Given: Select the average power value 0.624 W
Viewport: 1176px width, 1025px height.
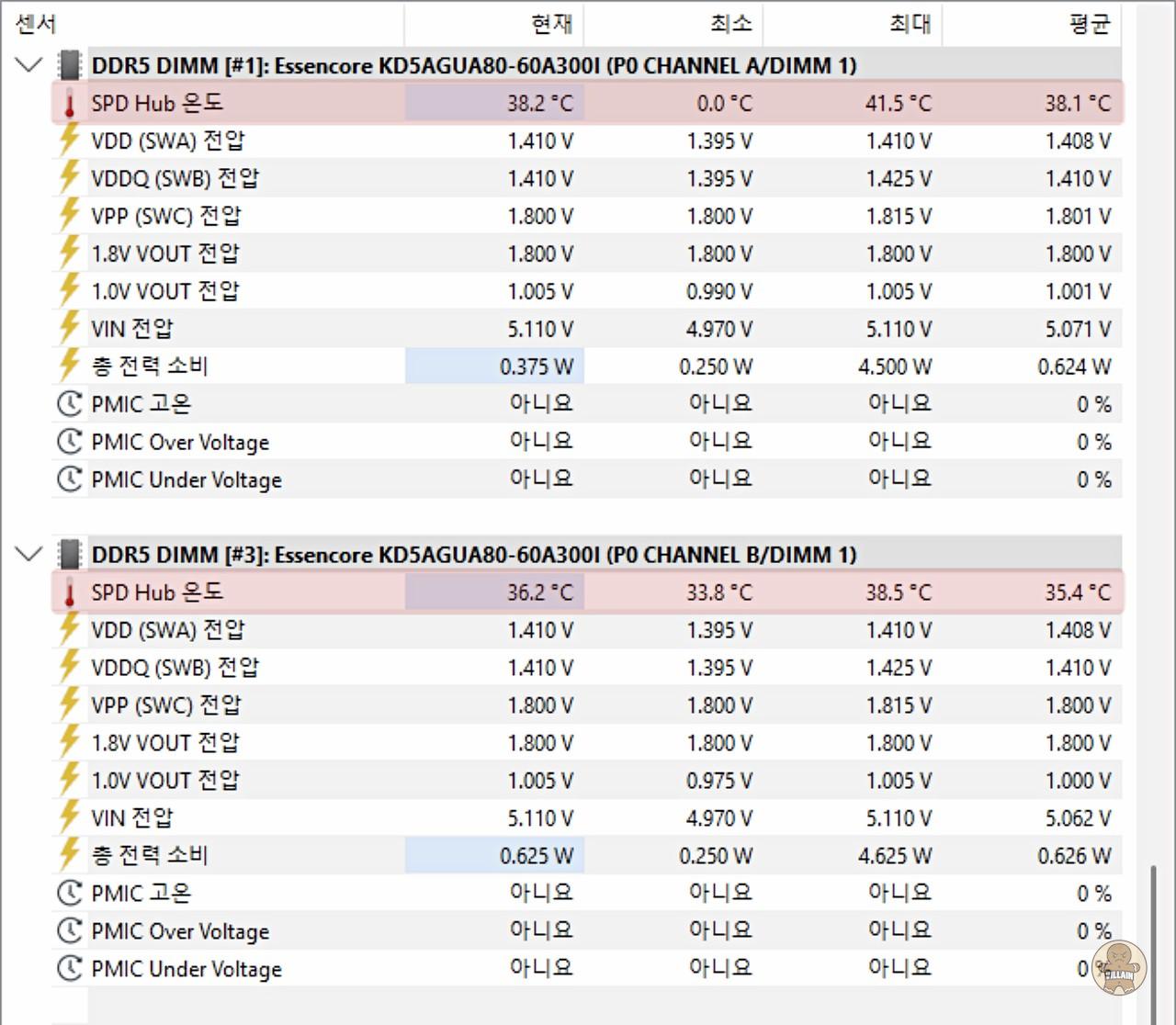Looking at the screenshot, I should [1074, 366].
